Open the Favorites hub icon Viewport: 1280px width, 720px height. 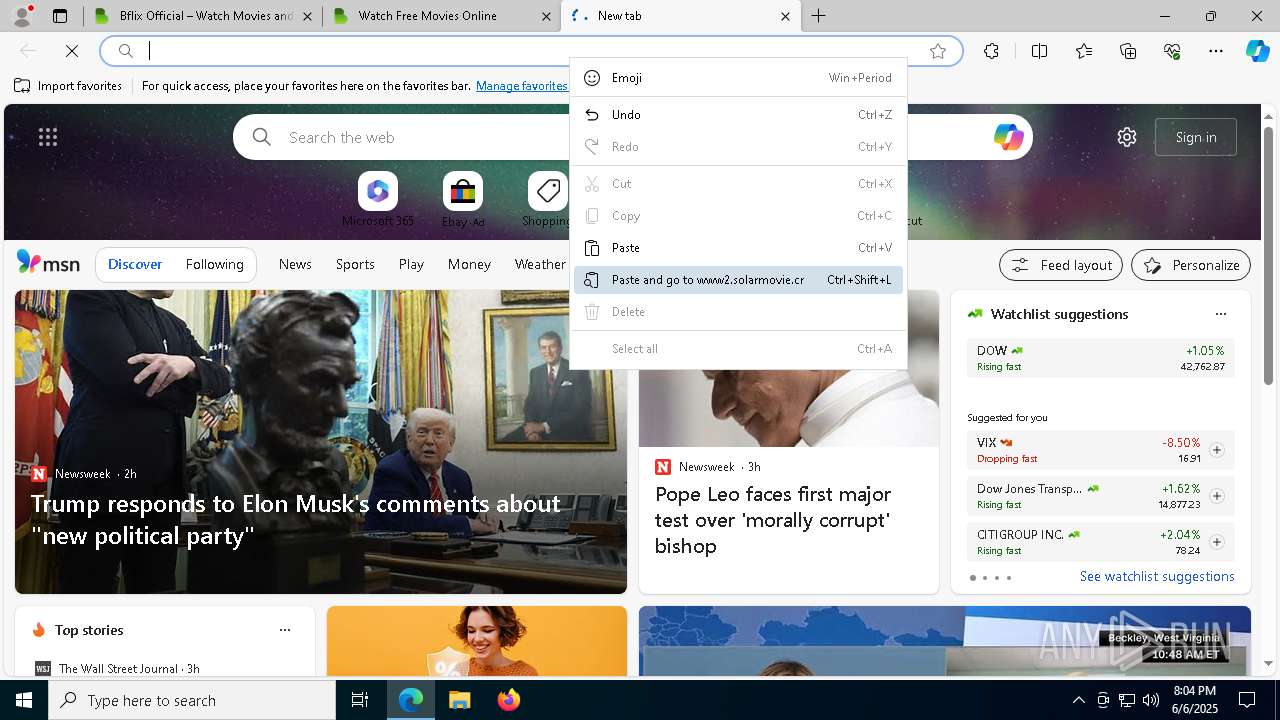1084,51
